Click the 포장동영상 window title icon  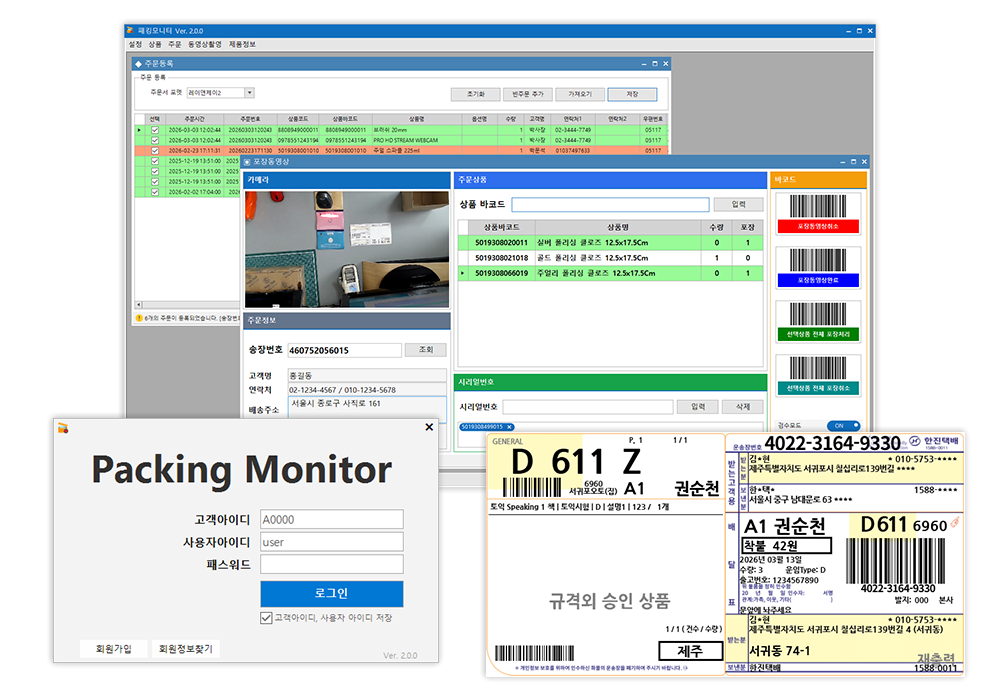tap(247, 161)
